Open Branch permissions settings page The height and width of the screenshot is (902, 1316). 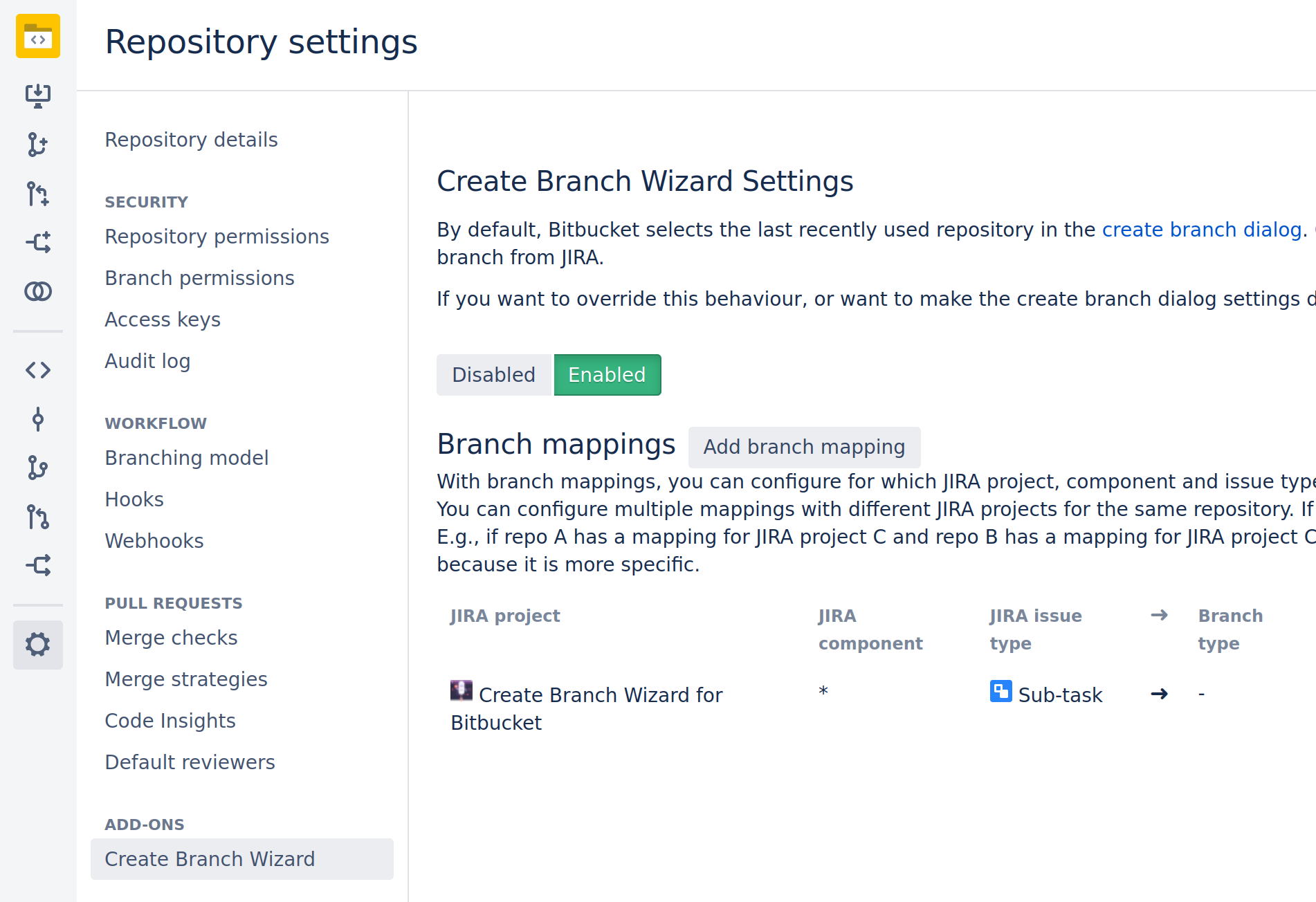199,278
